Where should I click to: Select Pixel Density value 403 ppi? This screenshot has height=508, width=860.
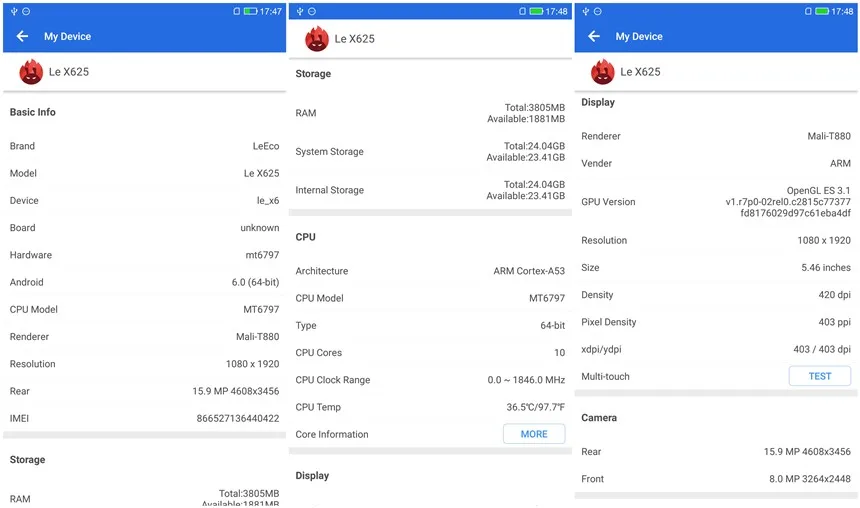(x=834, y=322)
